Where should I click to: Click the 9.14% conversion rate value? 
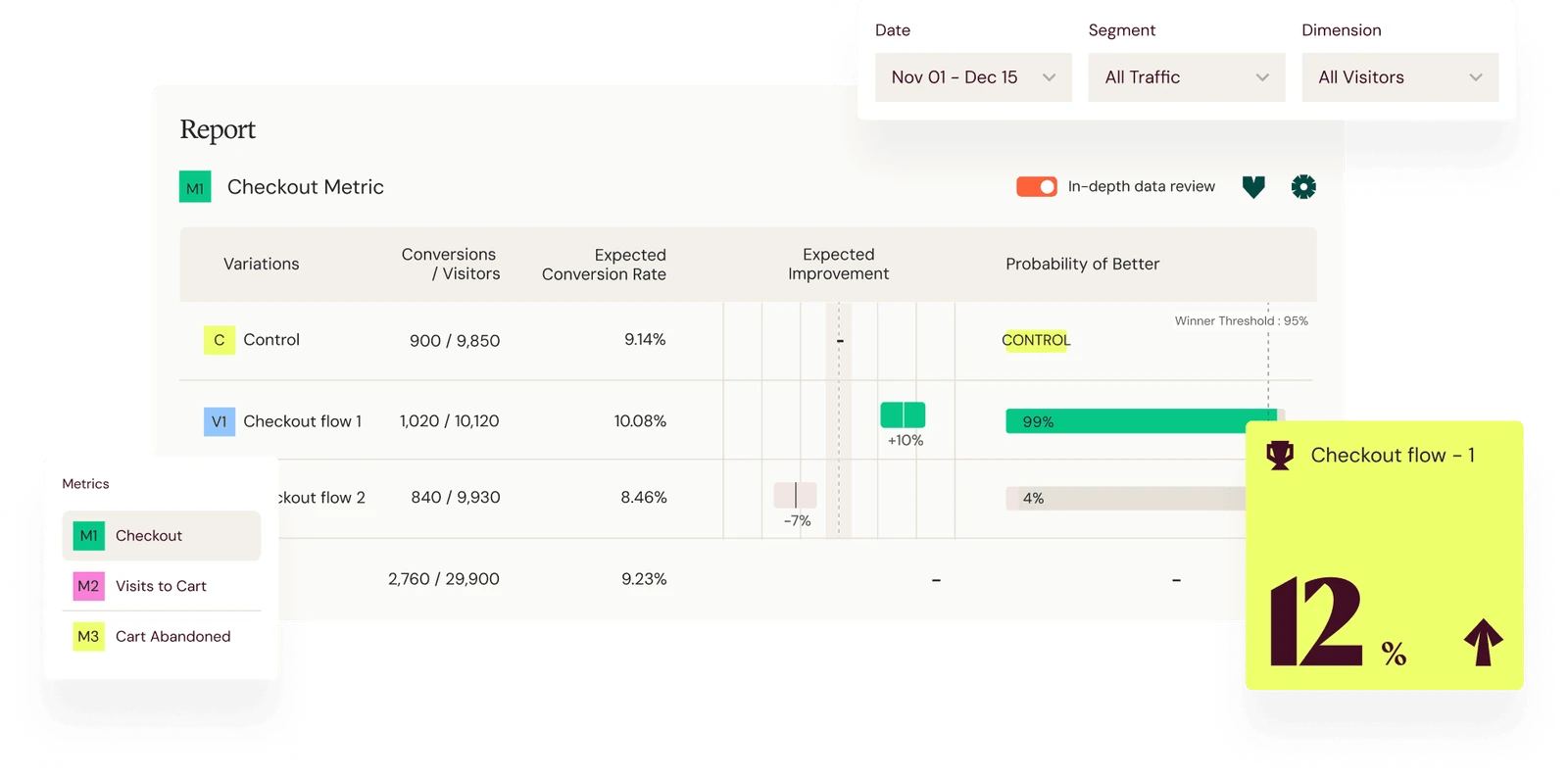click(645, 340)
